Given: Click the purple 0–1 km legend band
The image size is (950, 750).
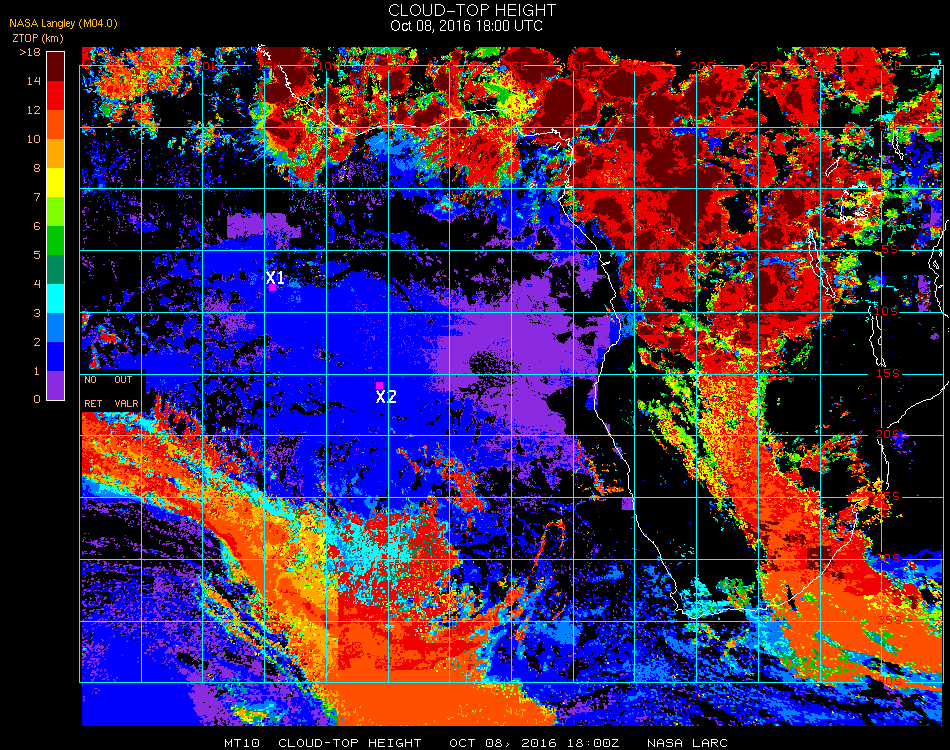Looking at the screenshot, I should pos(55,385).
